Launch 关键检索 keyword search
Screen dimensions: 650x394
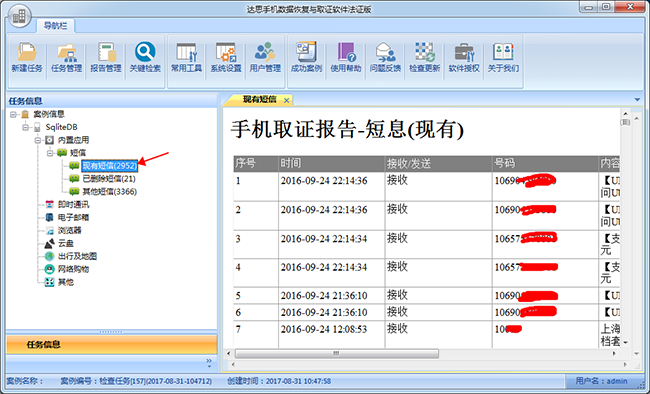click(145, 58)
